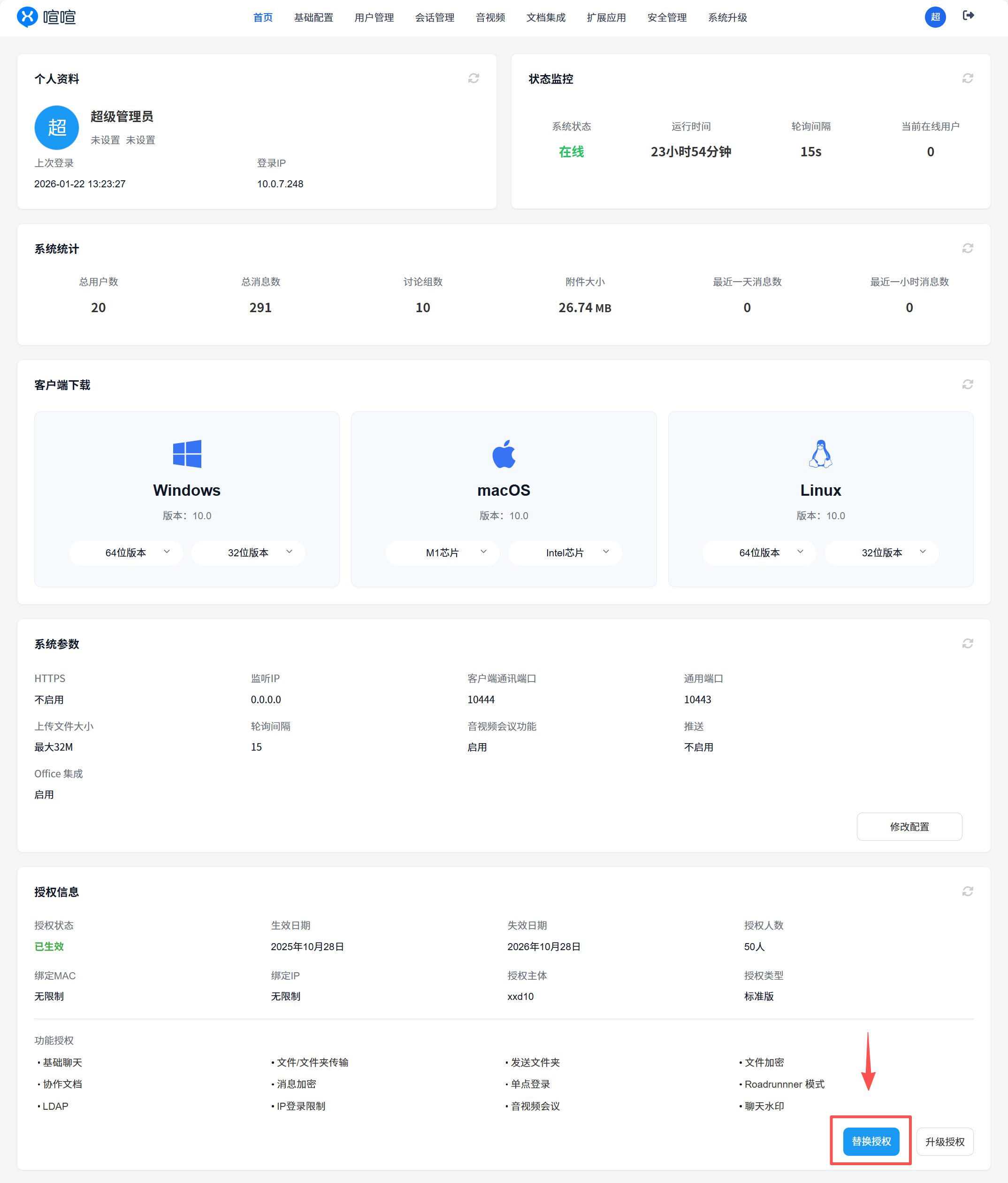Go to 安全管理 menu
Viewport: 1008px width, 1183px height.
[667, 18]
